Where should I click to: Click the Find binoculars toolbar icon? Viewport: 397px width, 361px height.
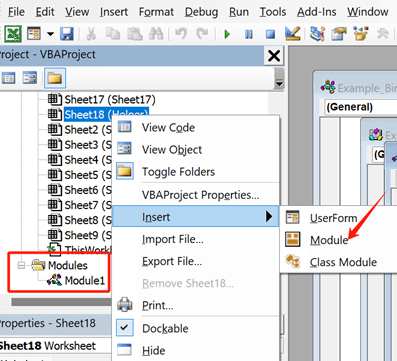tap(156, 34)
